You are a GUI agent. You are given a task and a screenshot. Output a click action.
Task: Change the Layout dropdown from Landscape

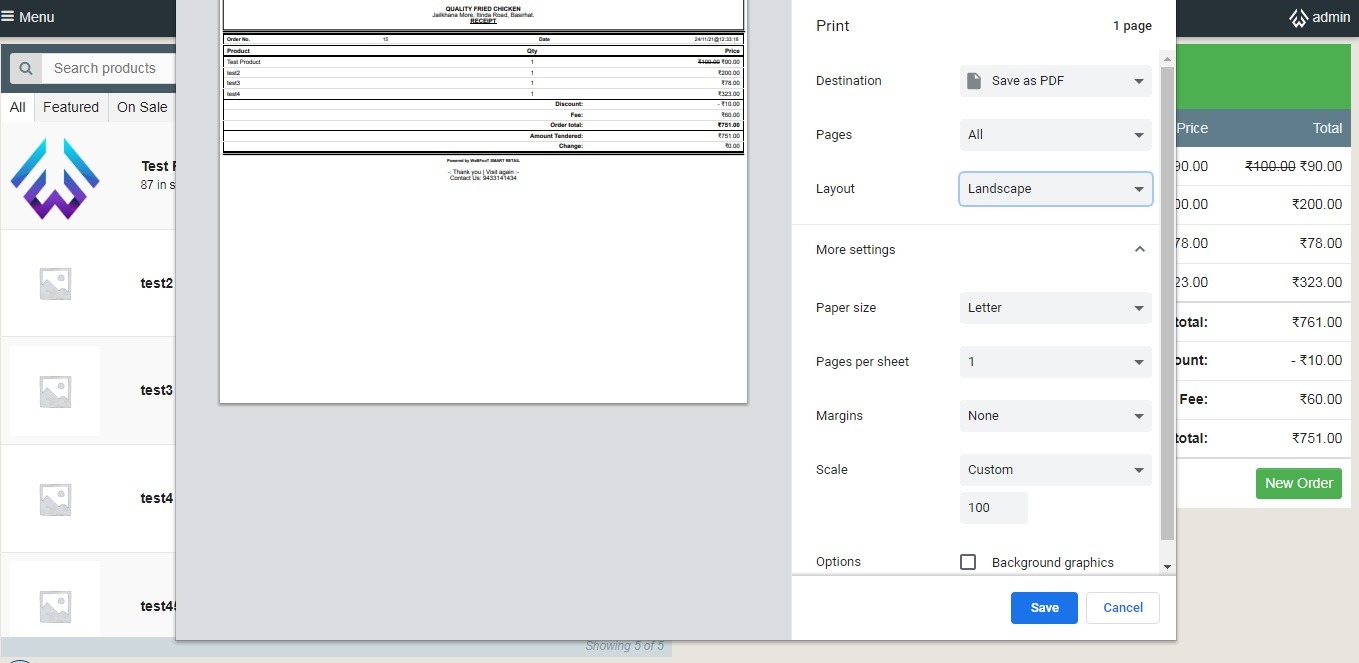(1055, 189)
